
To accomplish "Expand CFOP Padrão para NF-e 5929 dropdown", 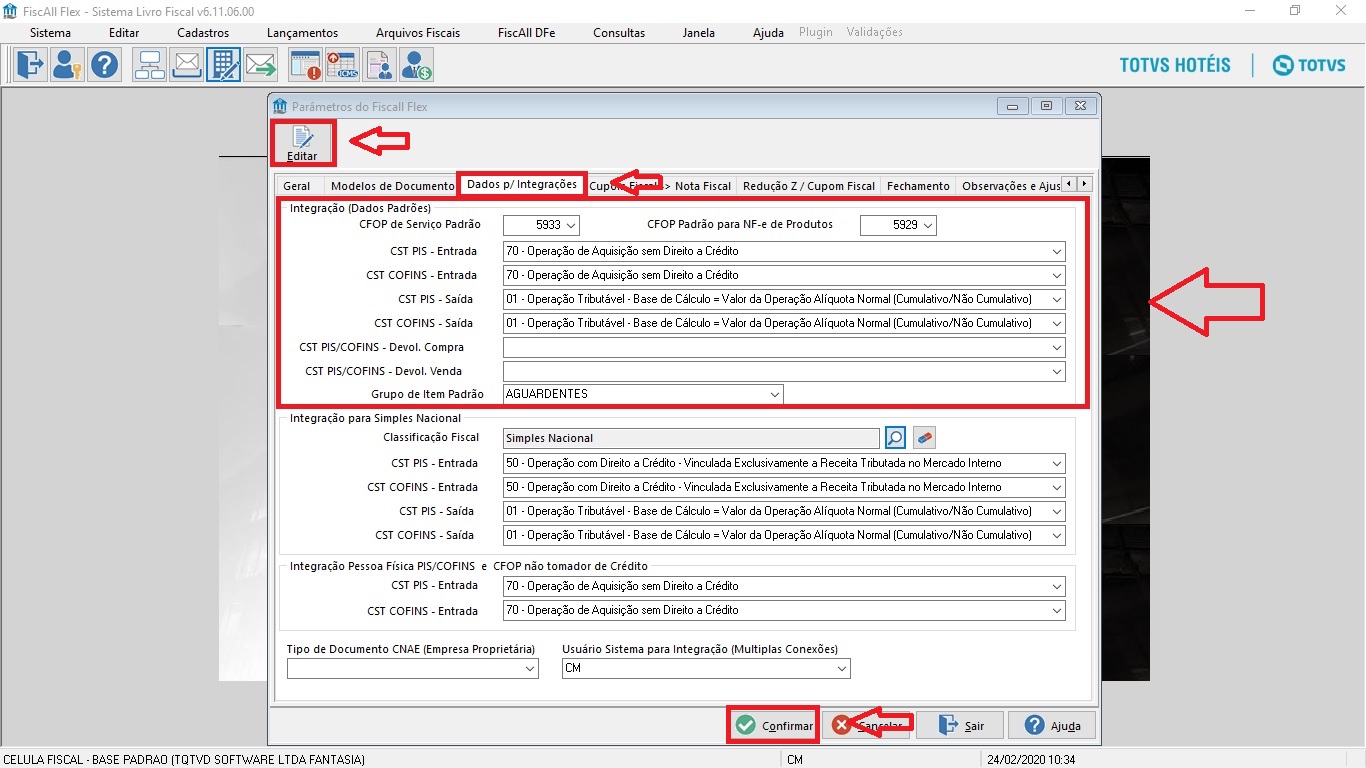I will [x=929, y=226].
